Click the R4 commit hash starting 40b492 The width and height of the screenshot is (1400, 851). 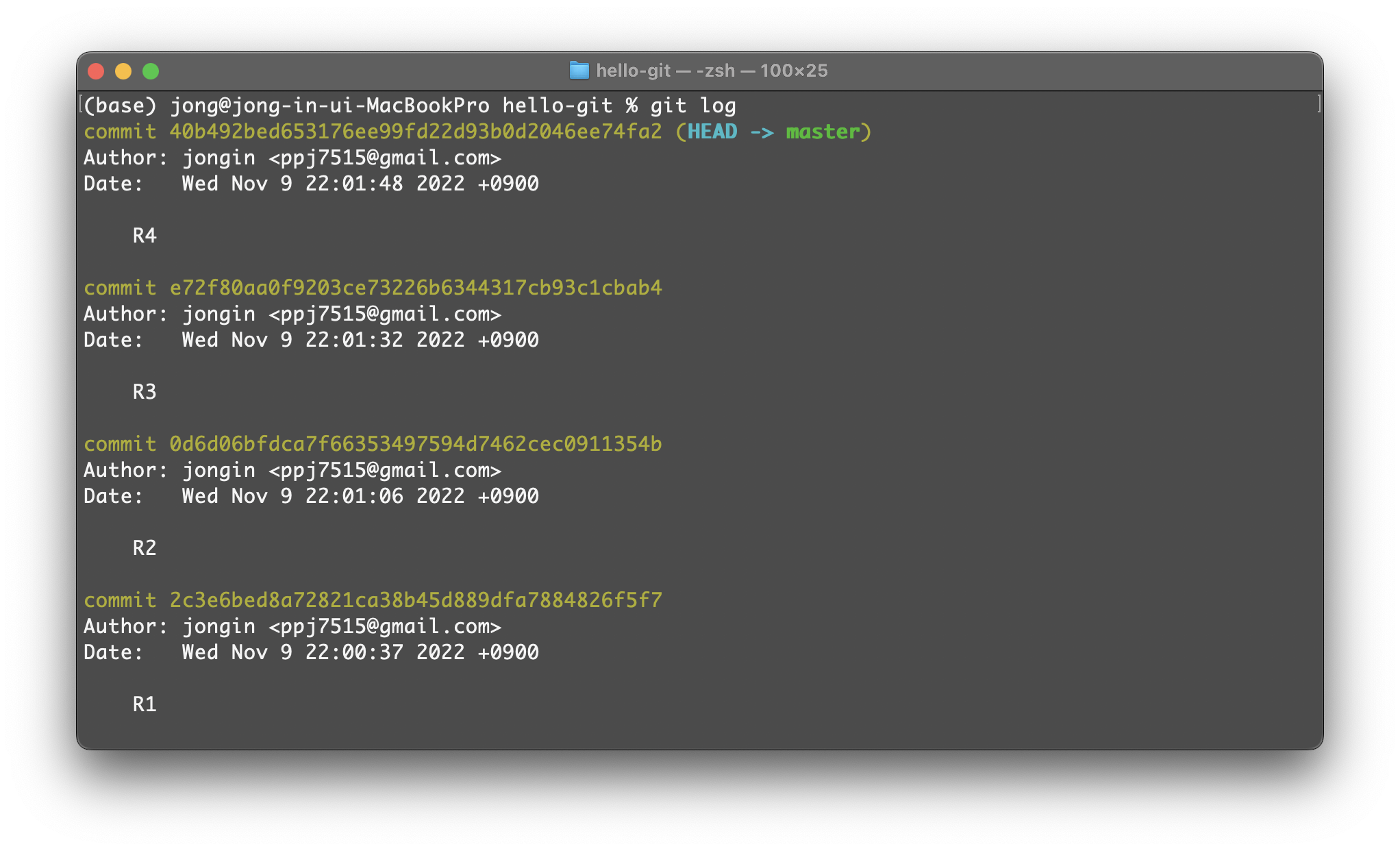pos(415,132)
